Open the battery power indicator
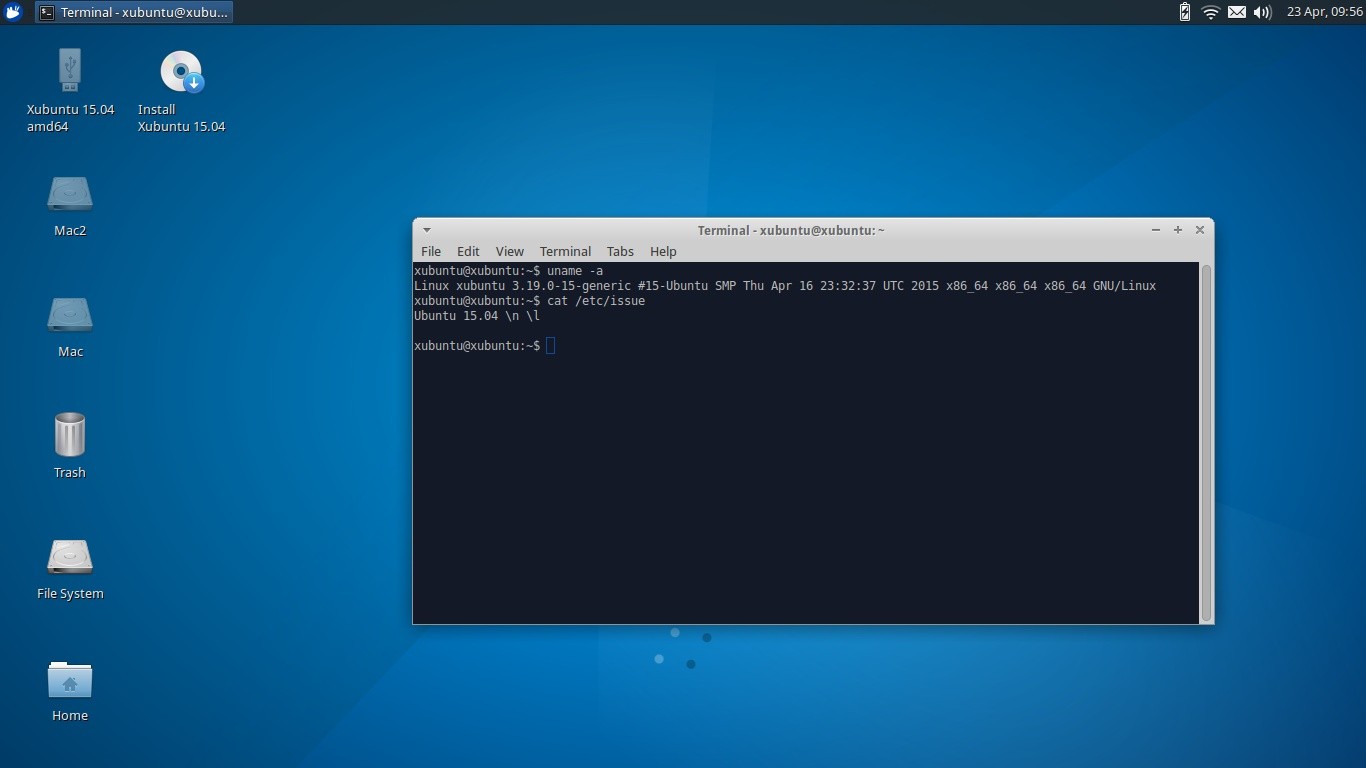Screen dimensions: 1366x768 click(x=1185, y=12)
